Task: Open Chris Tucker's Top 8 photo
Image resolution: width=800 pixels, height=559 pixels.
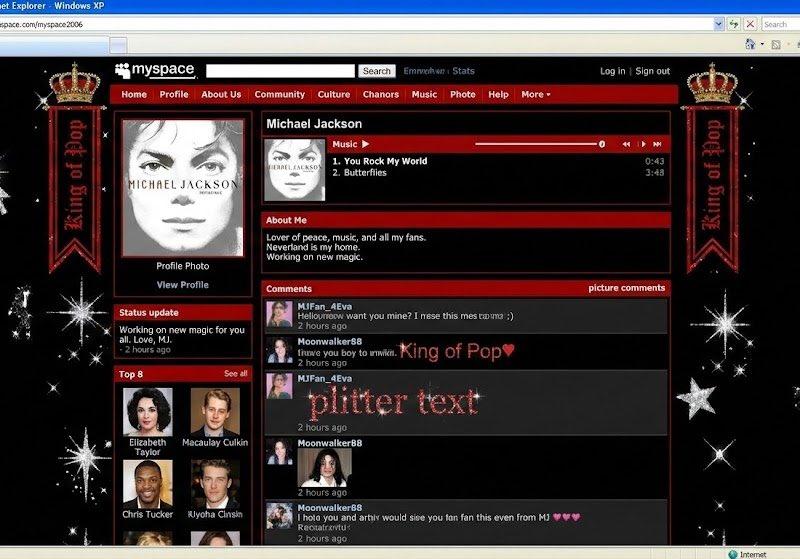Action: click(x=148, y=484)
